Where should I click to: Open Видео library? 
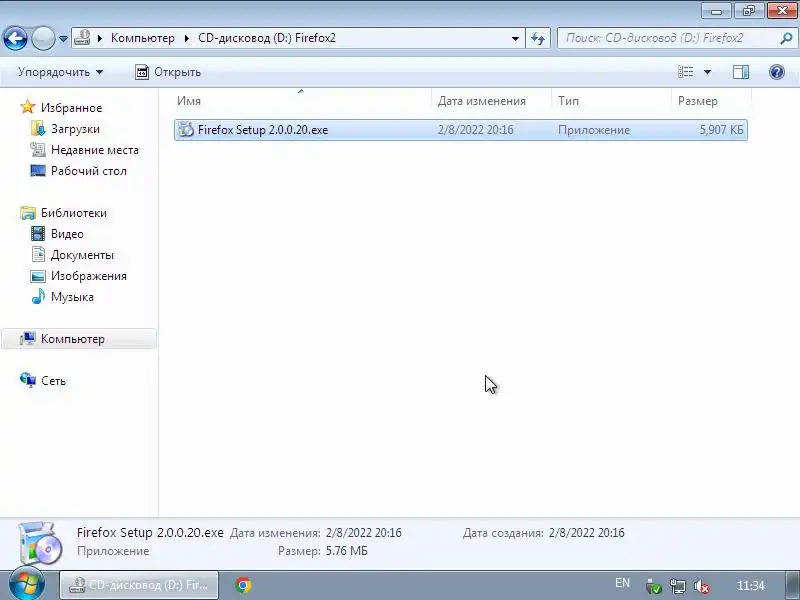point(67,234)
